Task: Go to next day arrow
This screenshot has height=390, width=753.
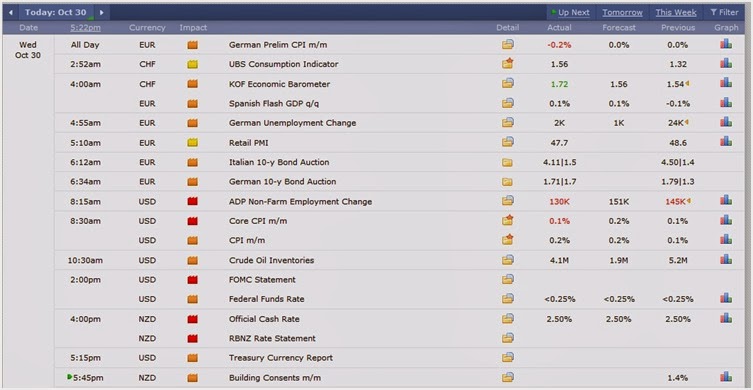Action: point(101,12)
